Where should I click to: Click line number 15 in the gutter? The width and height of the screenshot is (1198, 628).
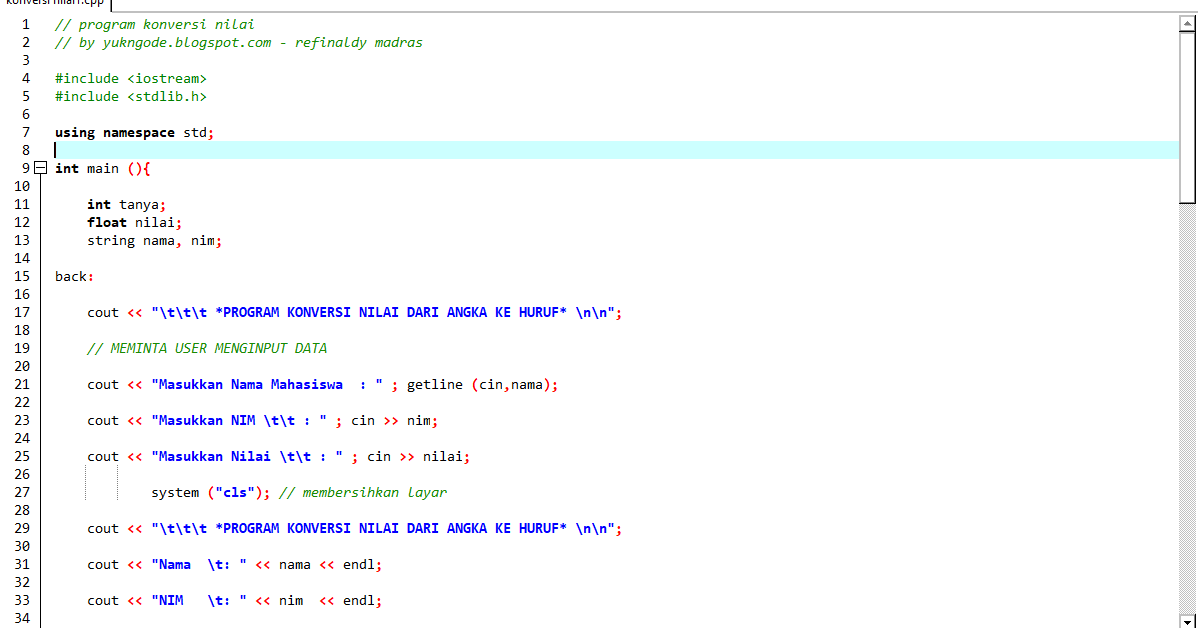(25, 276)
